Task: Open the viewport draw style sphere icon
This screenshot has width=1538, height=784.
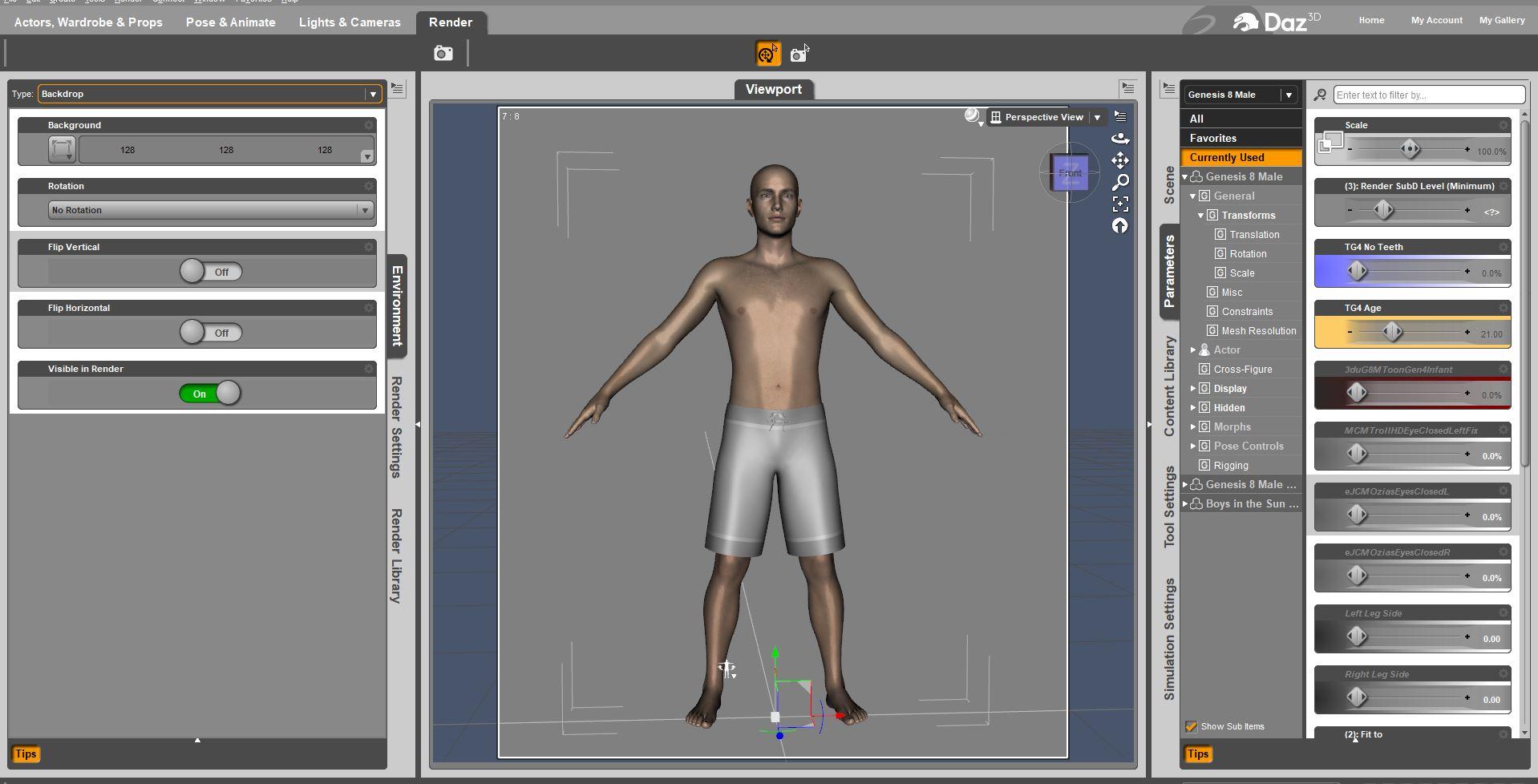Action: (973, 117)
